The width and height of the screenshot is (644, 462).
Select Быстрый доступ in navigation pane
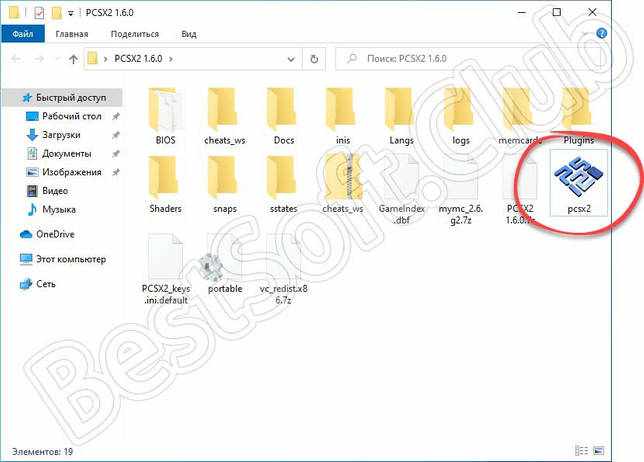click(x=64, y=98)
